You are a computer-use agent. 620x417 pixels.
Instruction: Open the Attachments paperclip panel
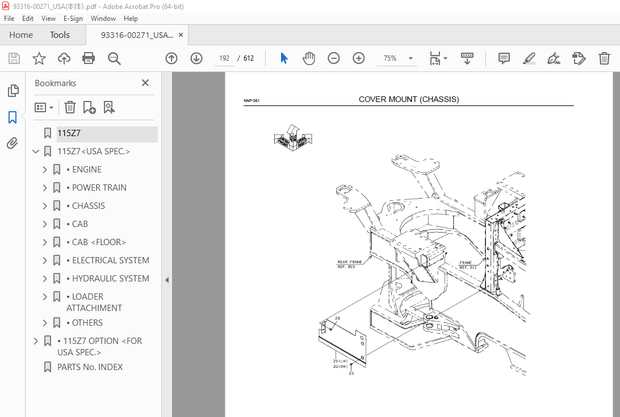coord(13,143)
